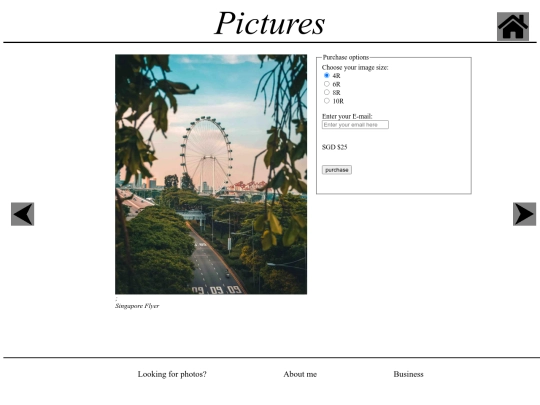The image size is (540, 405).
Task: Click the Pictures page heading
Action: pyautogui.click(x=270, y=23)
